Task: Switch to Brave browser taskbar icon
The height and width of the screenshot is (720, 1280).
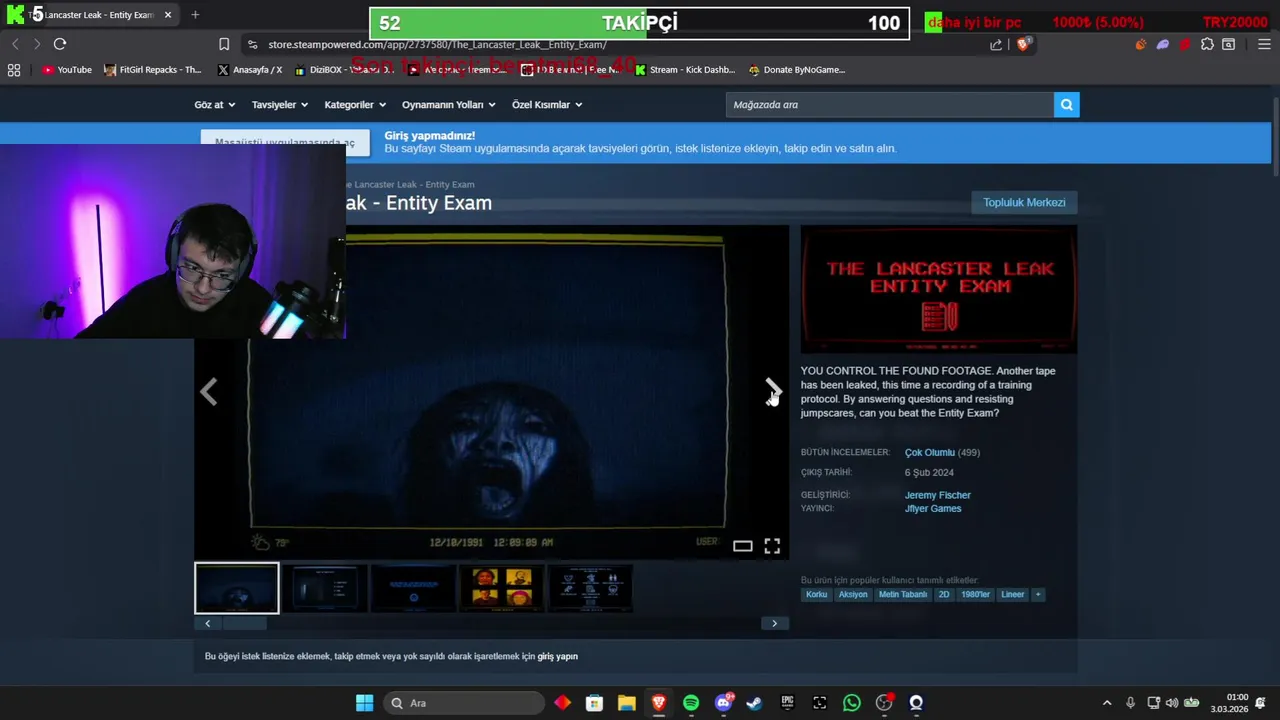Action: coord(658,703)
